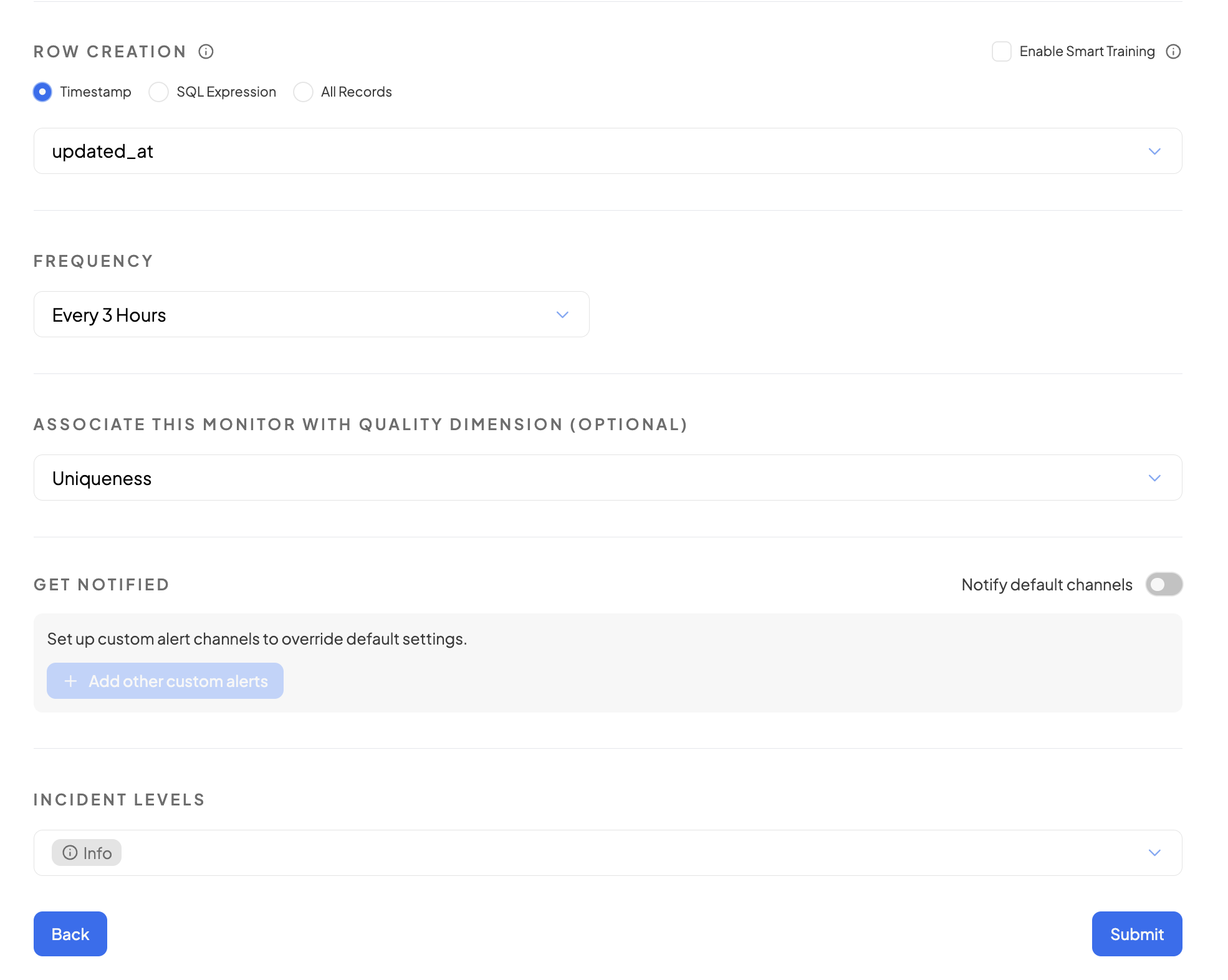Click chevron arrow in Incident Levels field

(1154, 853)
